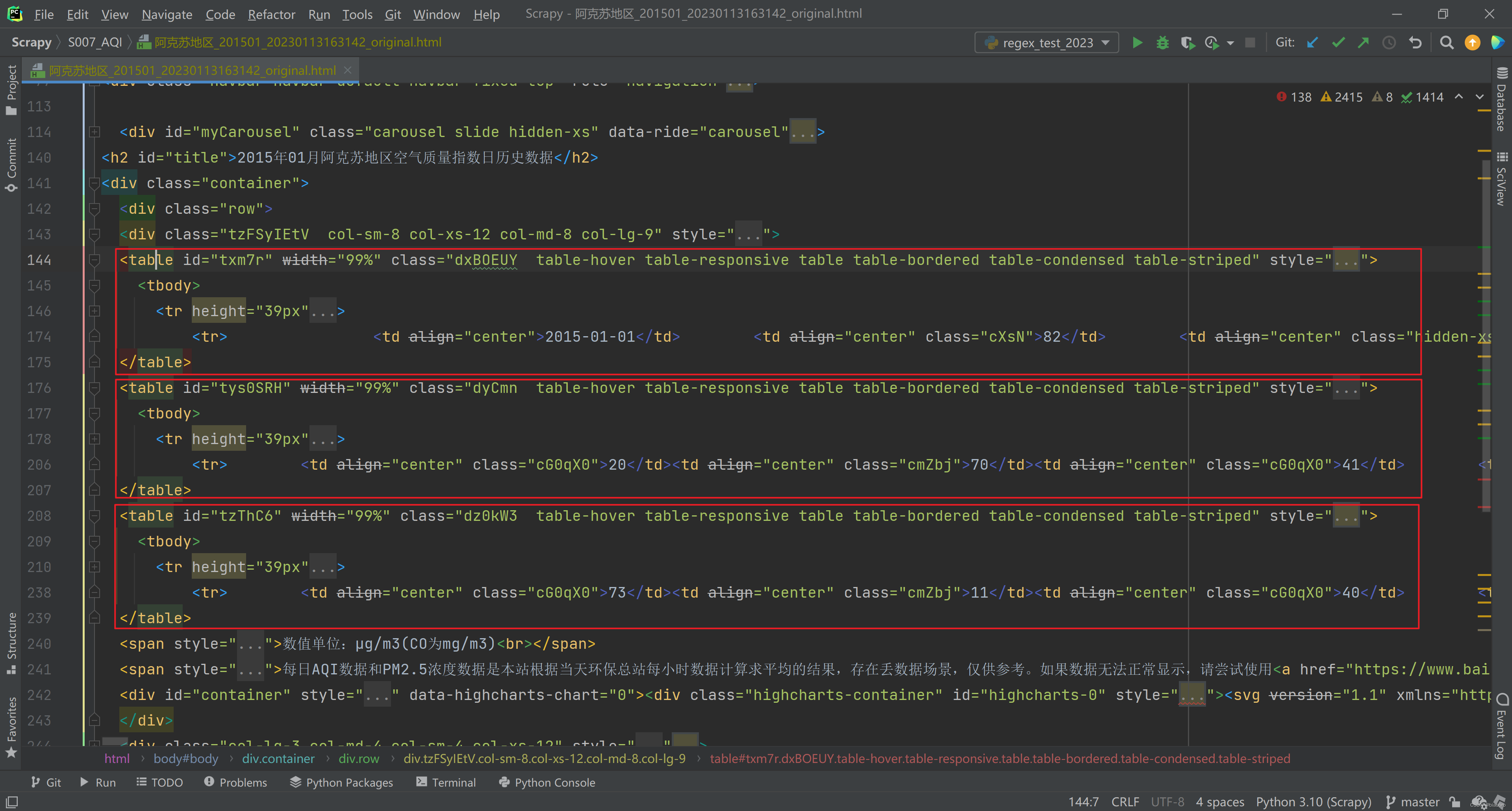
Task: Expand folded myCarousel div on line 114
Action: [94, 132]
